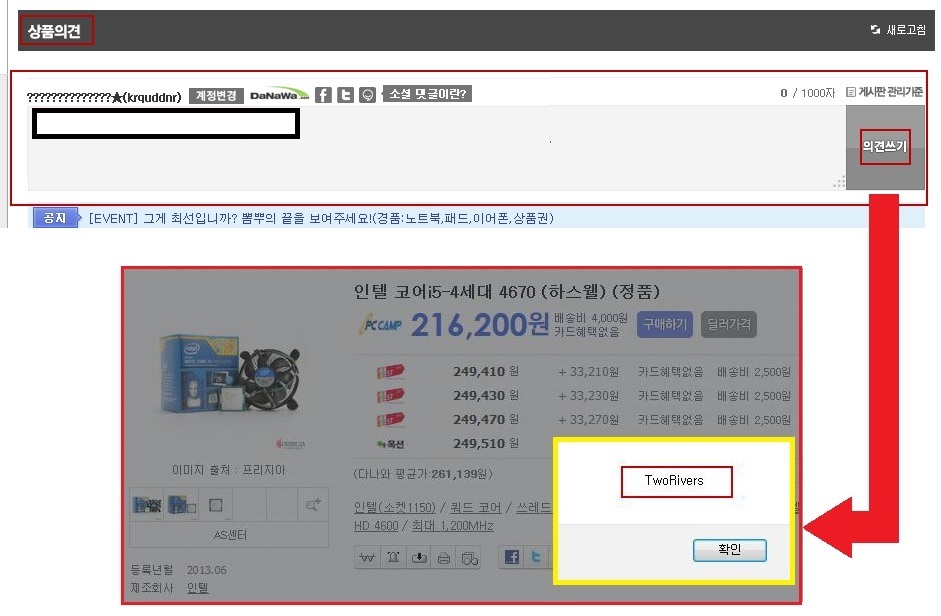Click the 다나와 평균가:261,139원 text
Viewport: 941px width, 616px height.
click(x=422, y=474)
